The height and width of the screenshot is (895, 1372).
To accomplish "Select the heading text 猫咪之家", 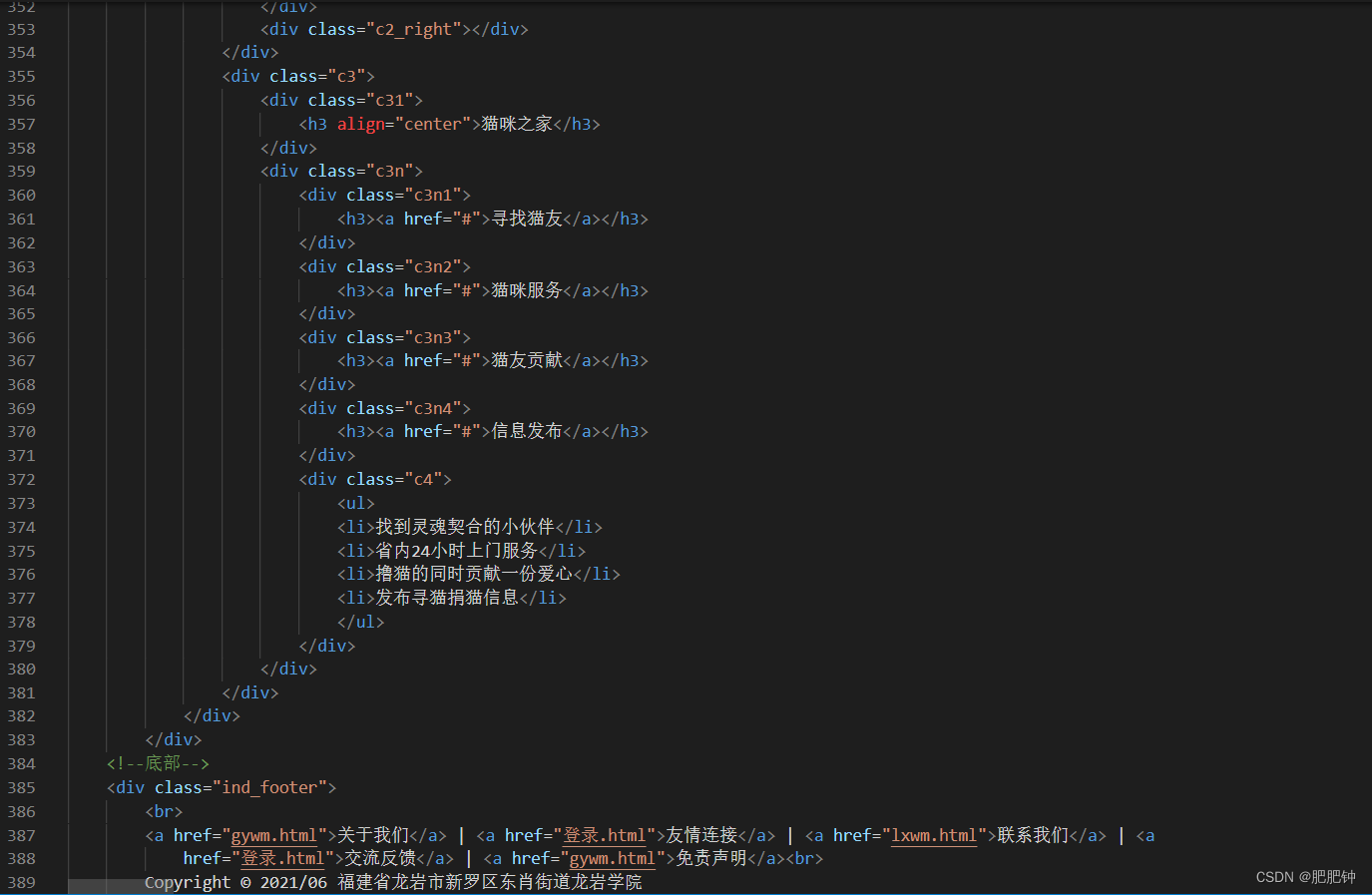I will tap(517, 124).
